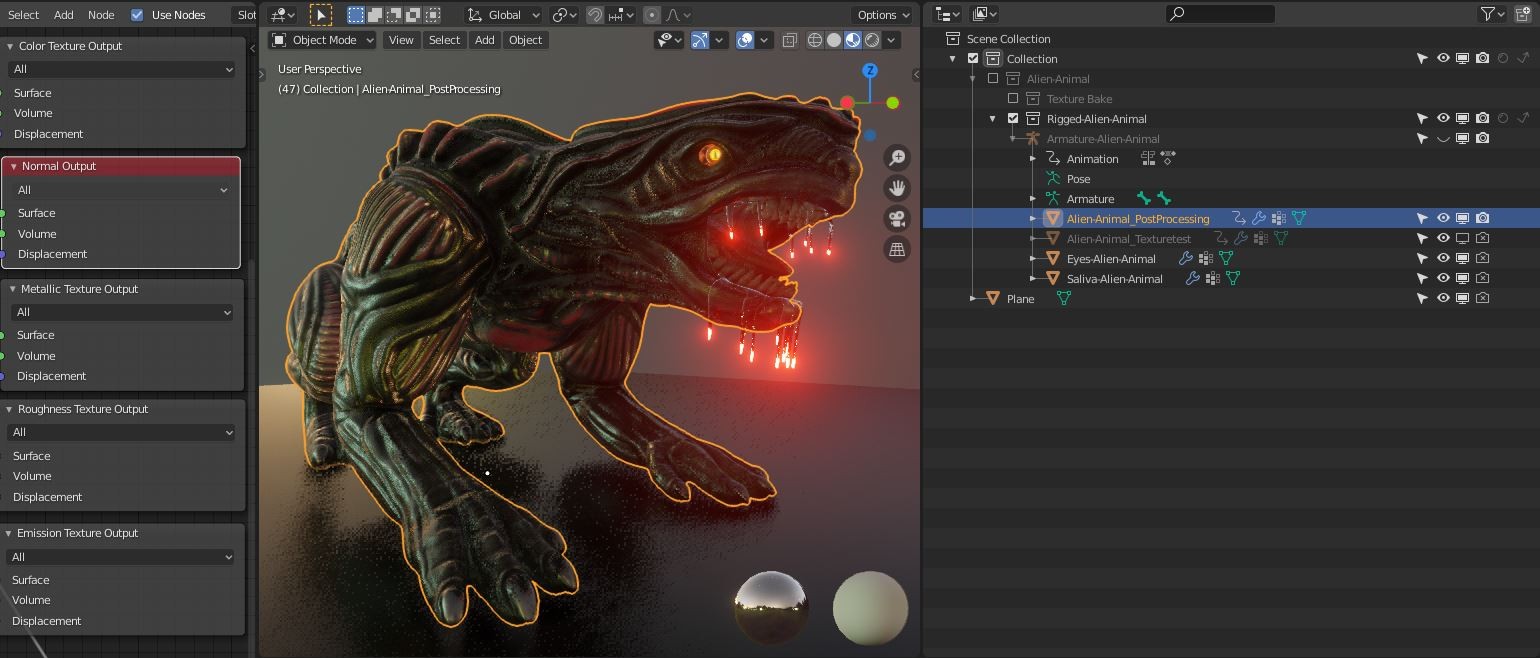Click Displacement under Emission Texture Output

(47, 621)
